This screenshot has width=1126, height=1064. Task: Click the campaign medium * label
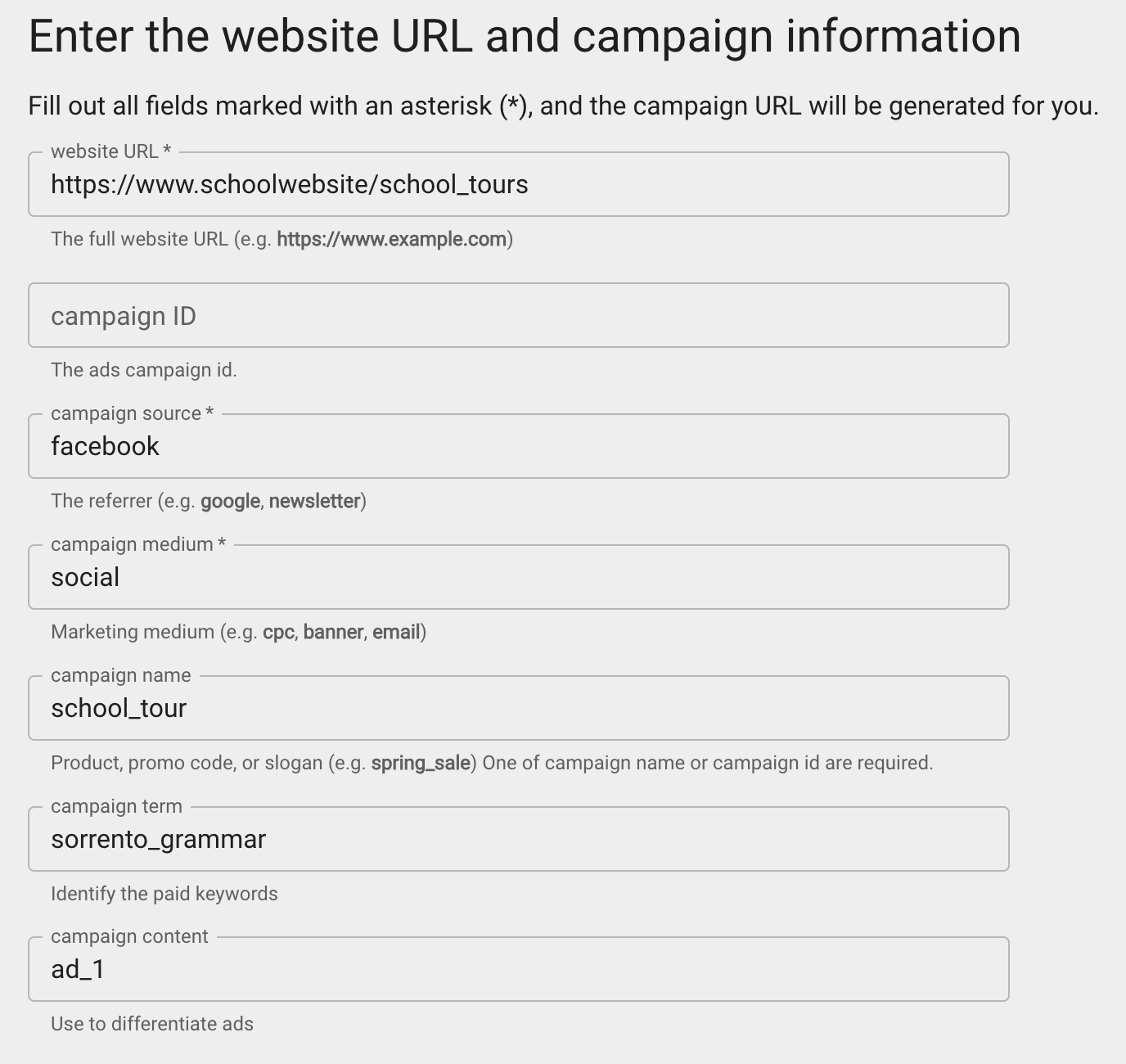137,543
